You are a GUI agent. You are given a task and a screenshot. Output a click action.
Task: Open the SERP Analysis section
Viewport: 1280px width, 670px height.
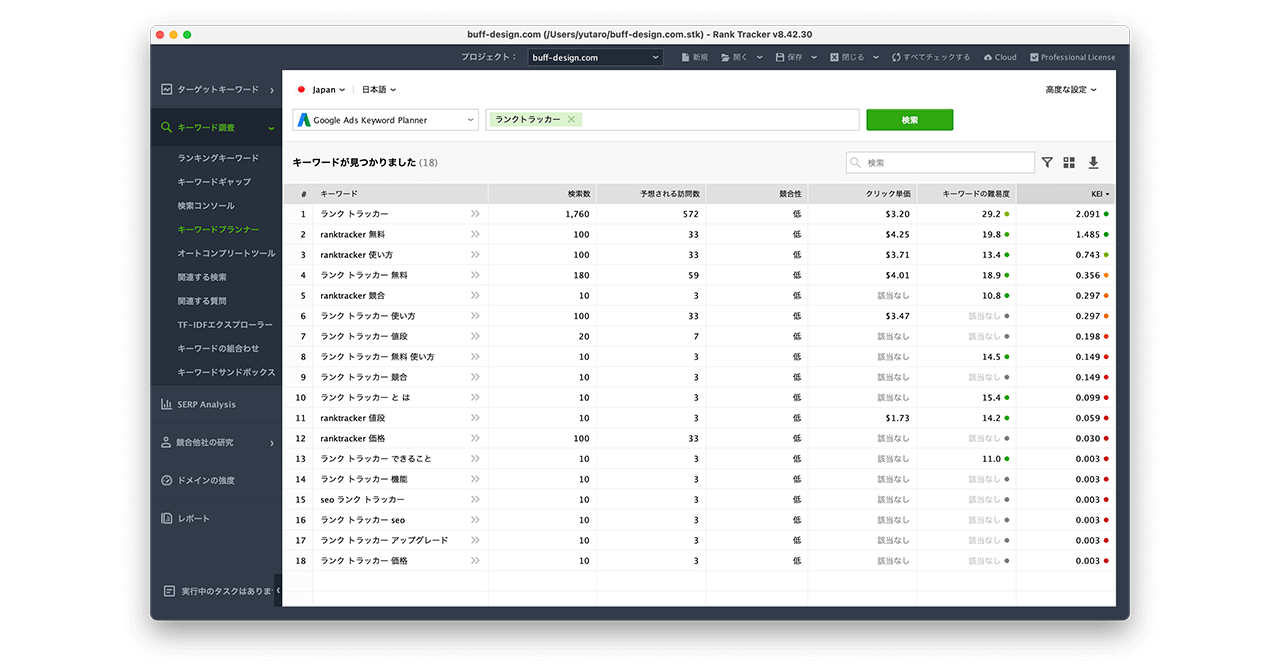[x=206, y=405]
